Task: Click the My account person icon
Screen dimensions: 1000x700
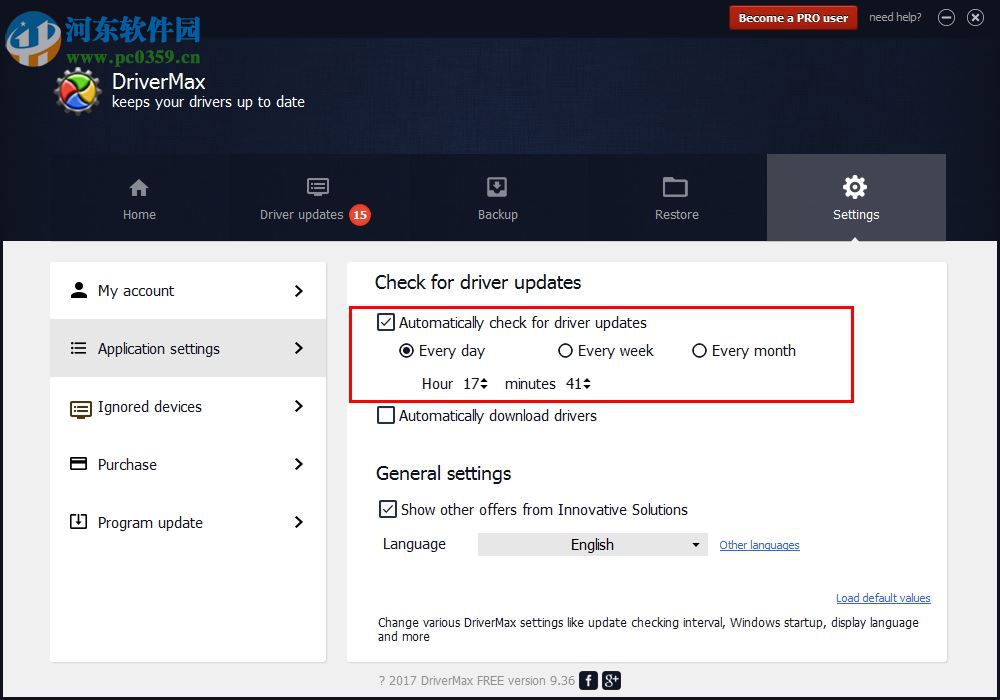Action: (x=78, y=290)
